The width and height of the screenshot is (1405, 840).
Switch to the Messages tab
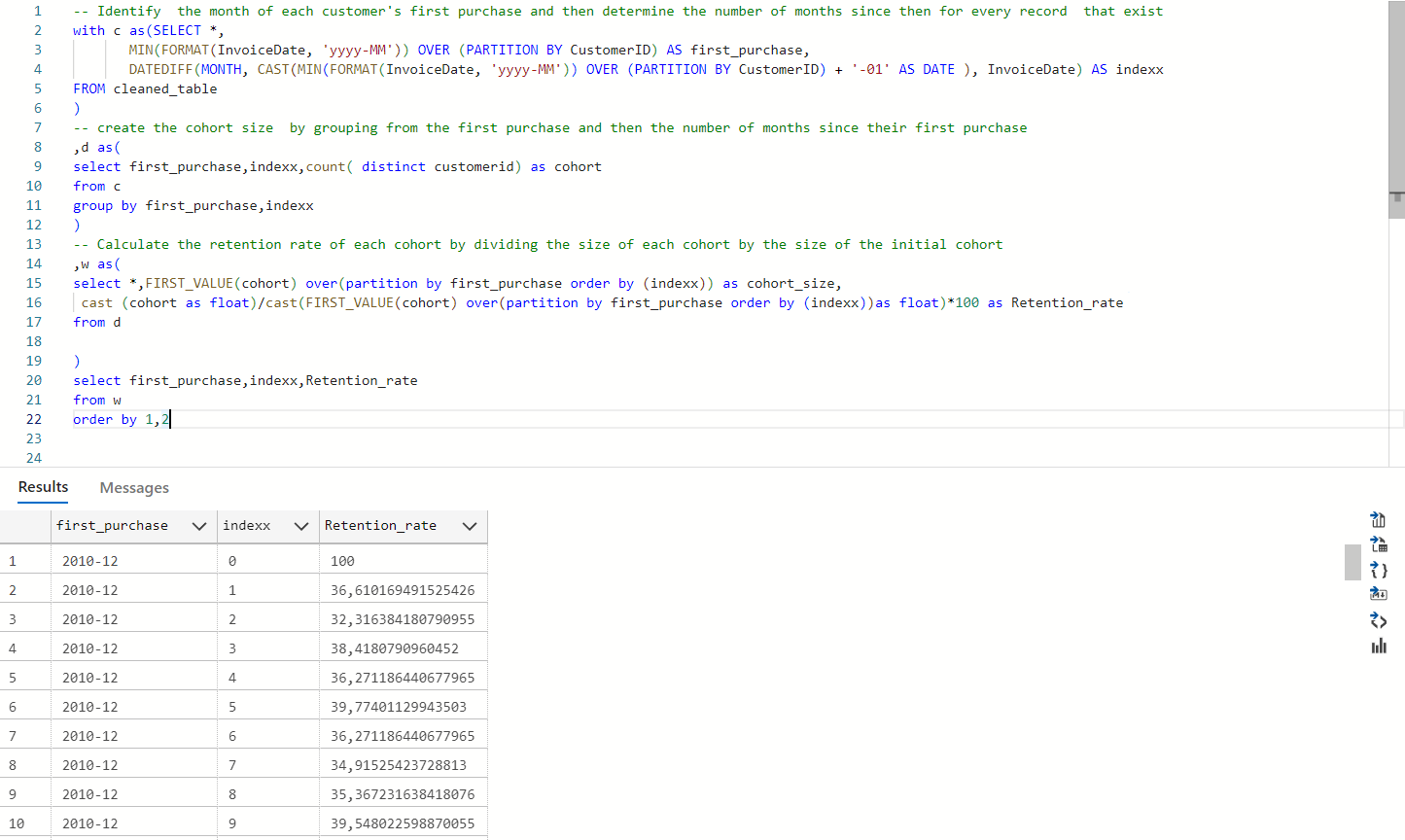134,487
